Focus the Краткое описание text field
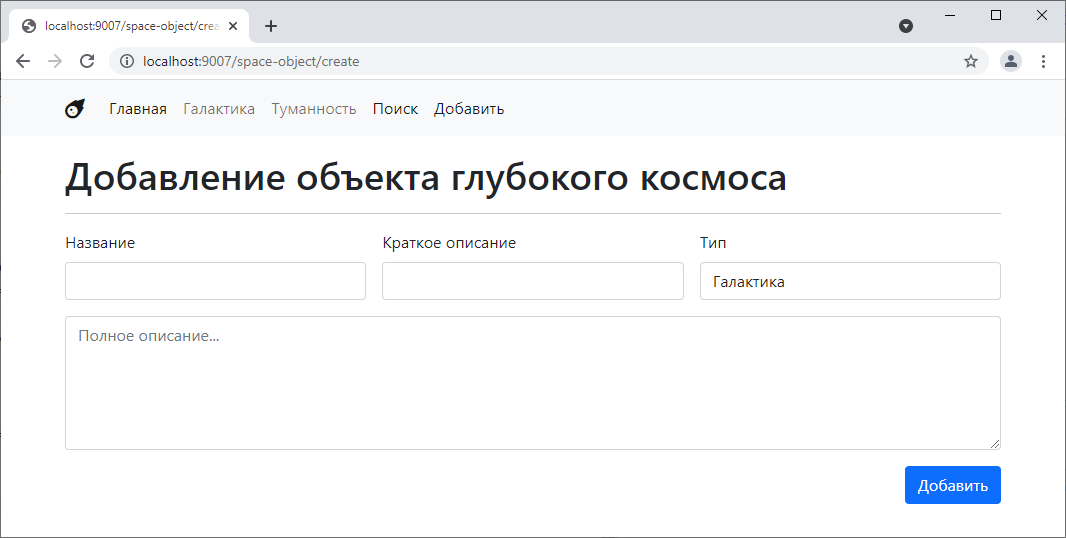The height and width of the screenshot is (538, 1066). (532, 281)
